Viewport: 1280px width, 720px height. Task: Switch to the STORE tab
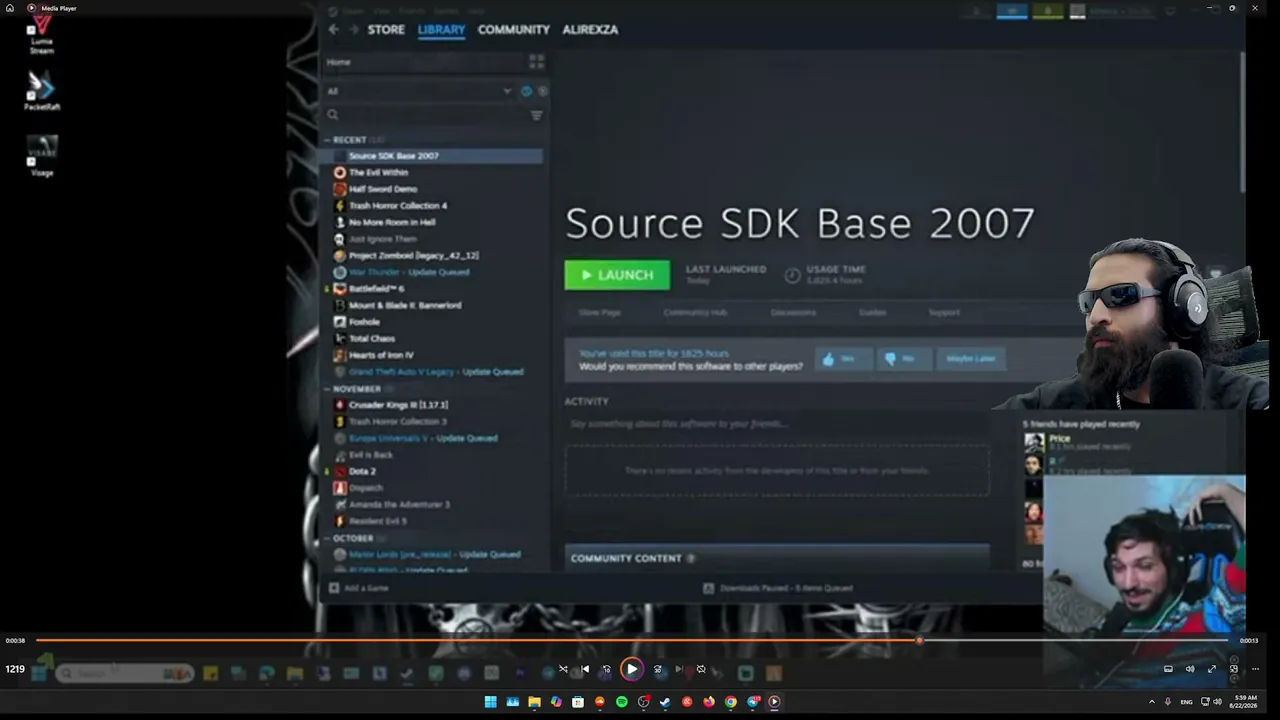pos(386,30)
